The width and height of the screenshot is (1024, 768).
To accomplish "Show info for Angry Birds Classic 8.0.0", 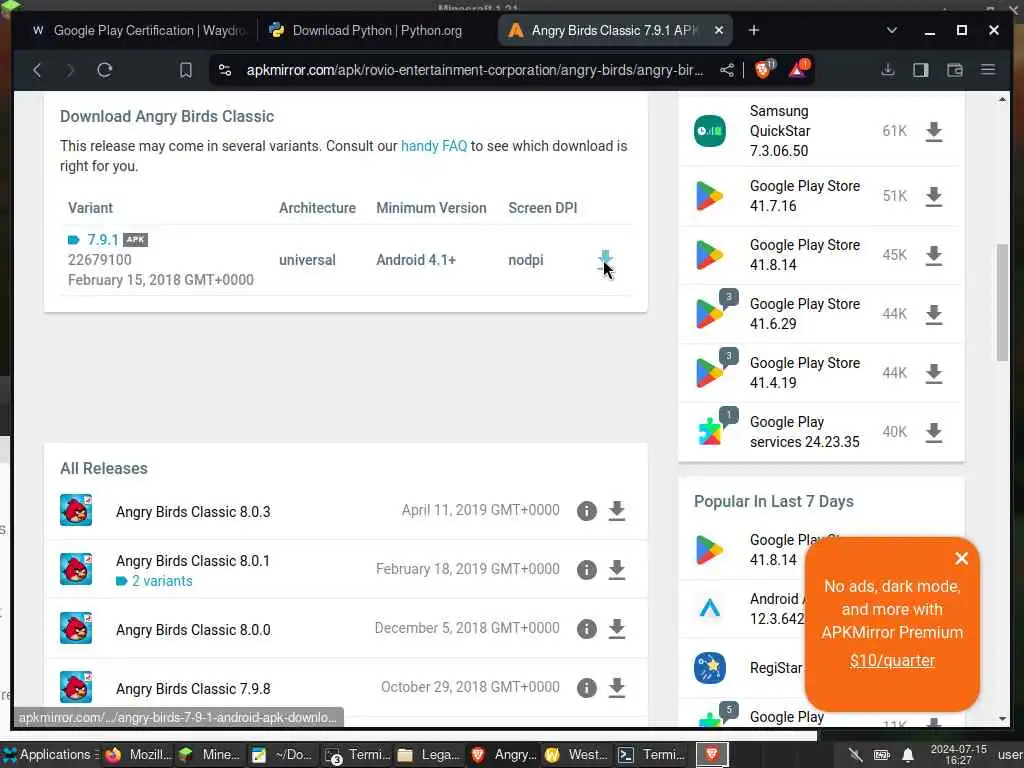I will pos(586,629).
